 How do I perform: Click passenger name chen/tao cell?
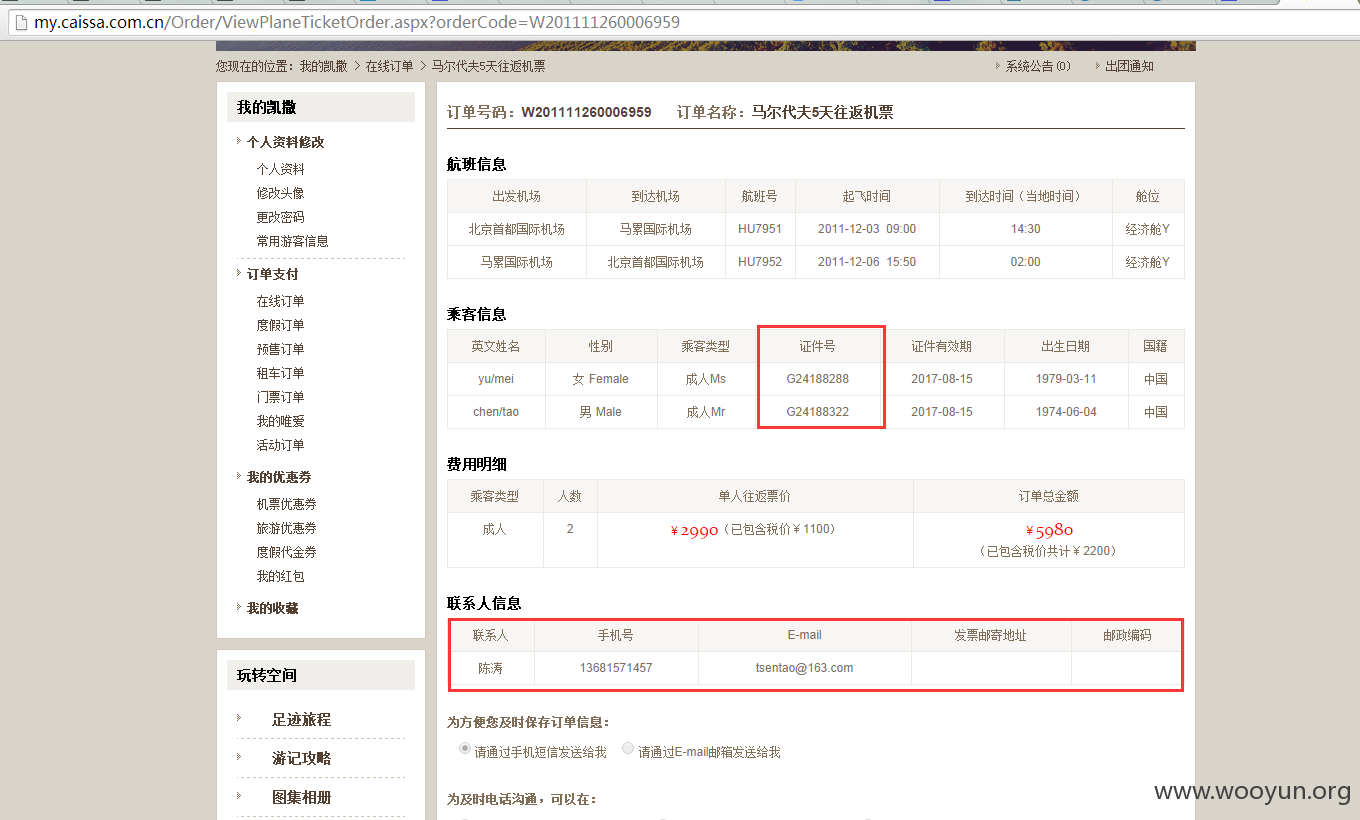[496, 412]
